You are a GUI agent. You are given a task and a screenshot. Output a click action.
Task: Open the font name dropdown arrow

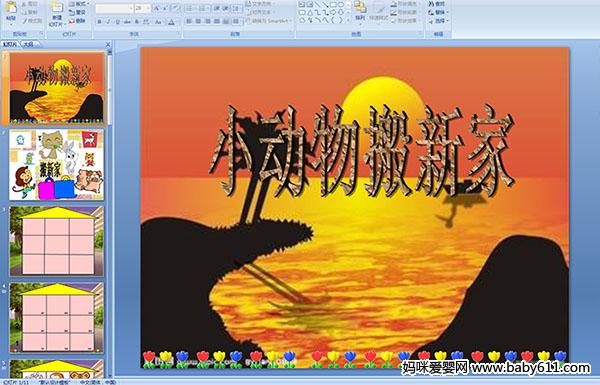[131, 8]
